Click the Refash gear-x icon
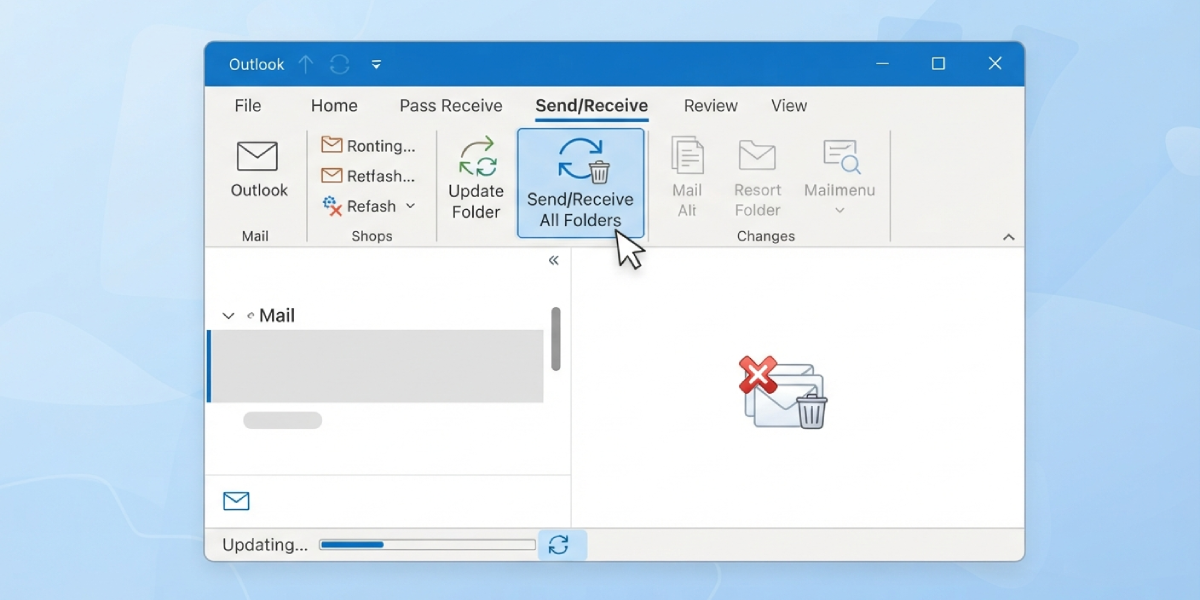This screenshot has width=1200, height=600. point(332,206)
